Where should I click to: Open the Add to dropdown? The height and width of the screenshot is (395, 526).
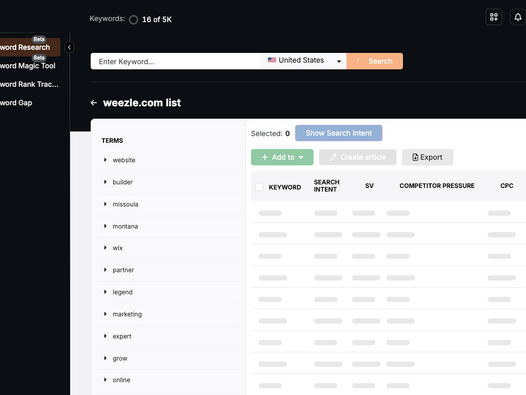(x=282, y=157)
